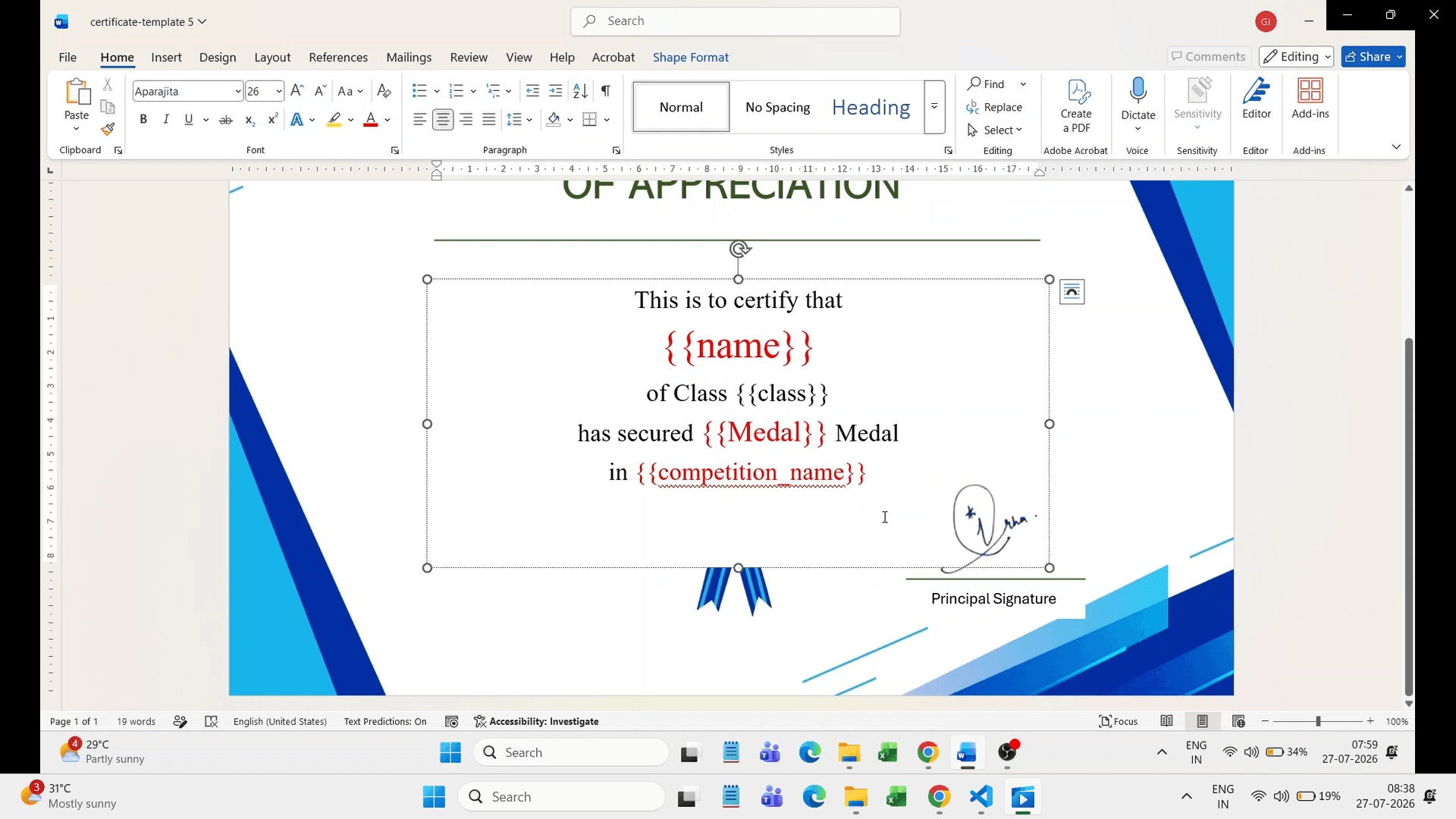The width and height of the screenshot is (1456, 819).
Task: Open the Comments button
Action: [x=1209, y=57]
